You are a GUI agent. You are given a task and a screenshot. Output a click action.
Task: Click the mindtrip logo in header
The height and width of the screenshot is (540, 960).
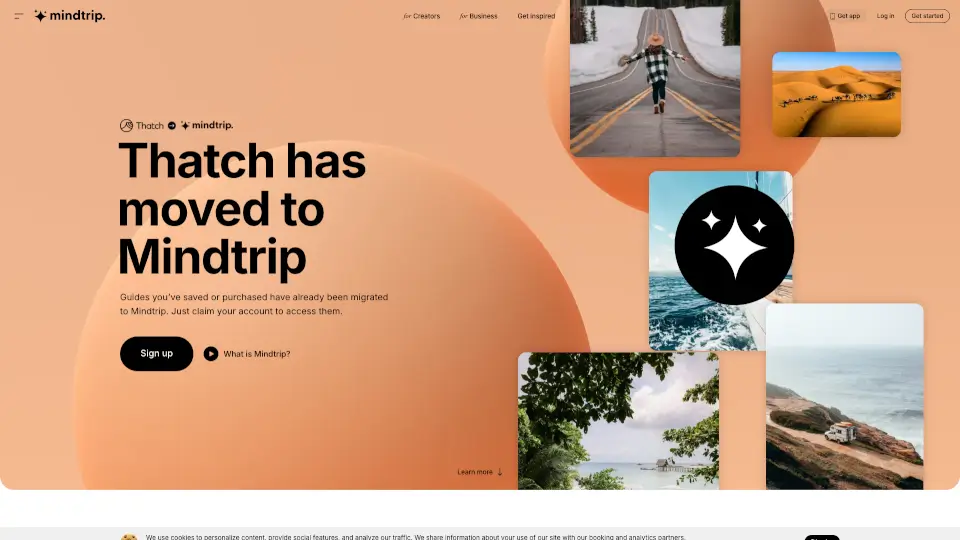tap(69, 16)
